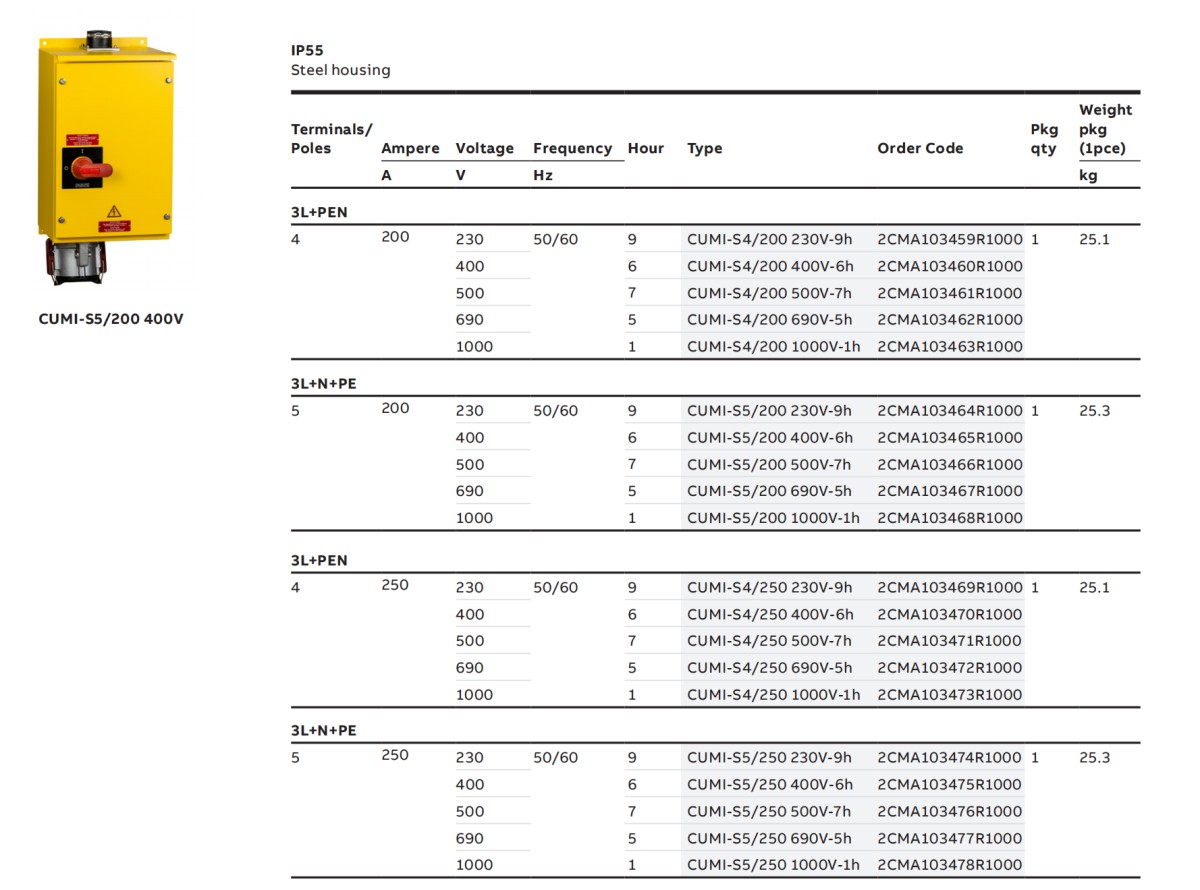Select type CUMI-S4/250 500V-7h
1200x890 pixels.
[770, 641]
